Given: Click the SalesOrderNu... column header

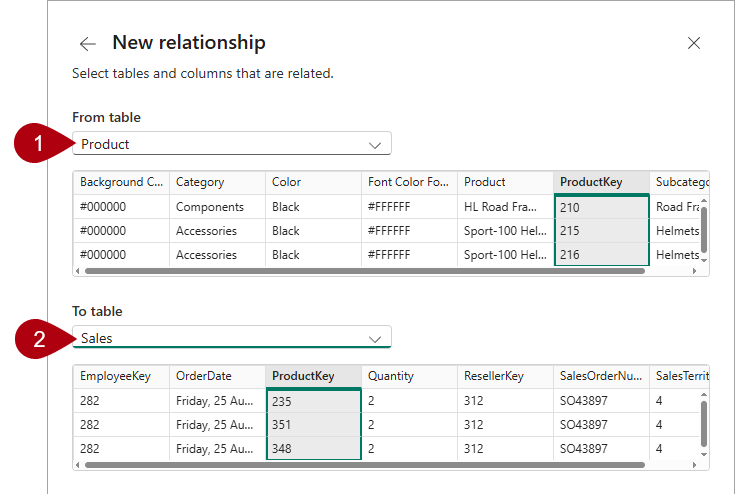Looking at the screenshot, I should click(601, 376).
